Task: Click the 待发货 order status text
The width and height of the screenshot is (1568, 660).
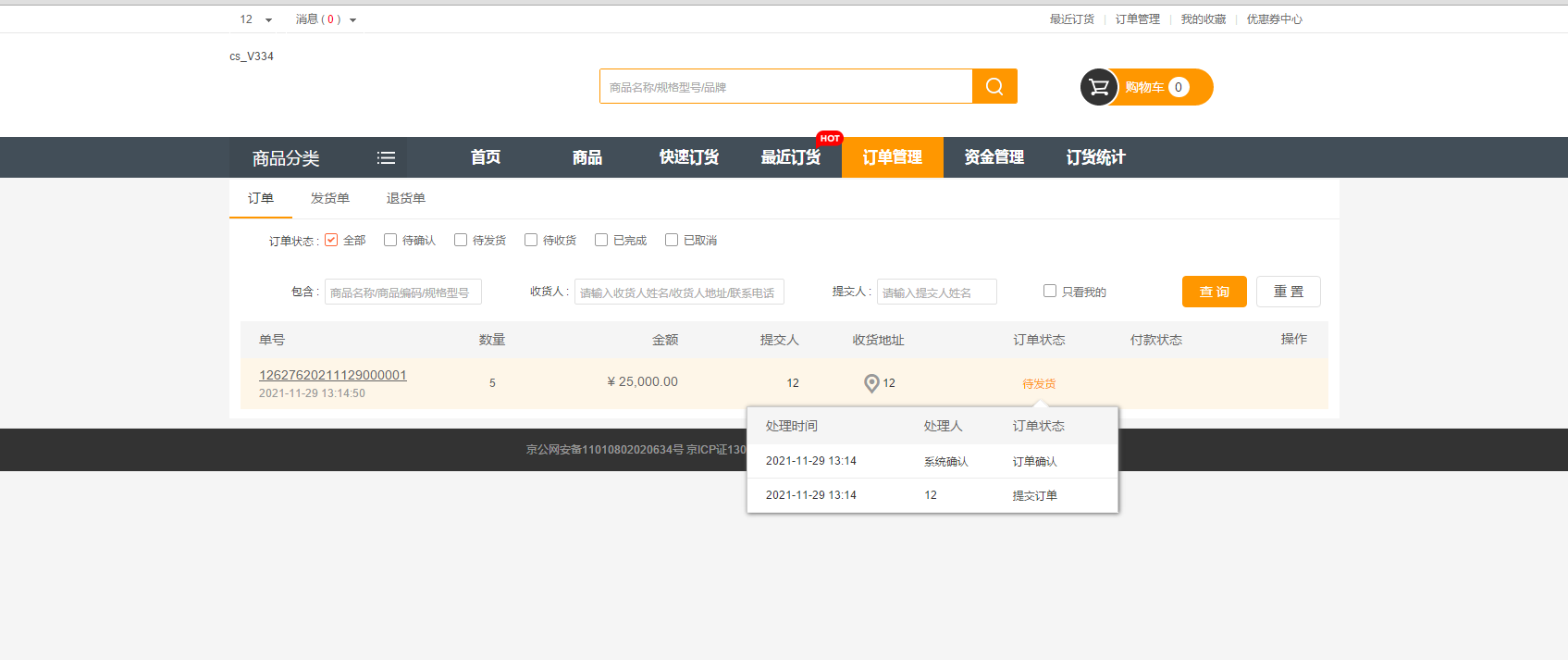Action: 1039,383
